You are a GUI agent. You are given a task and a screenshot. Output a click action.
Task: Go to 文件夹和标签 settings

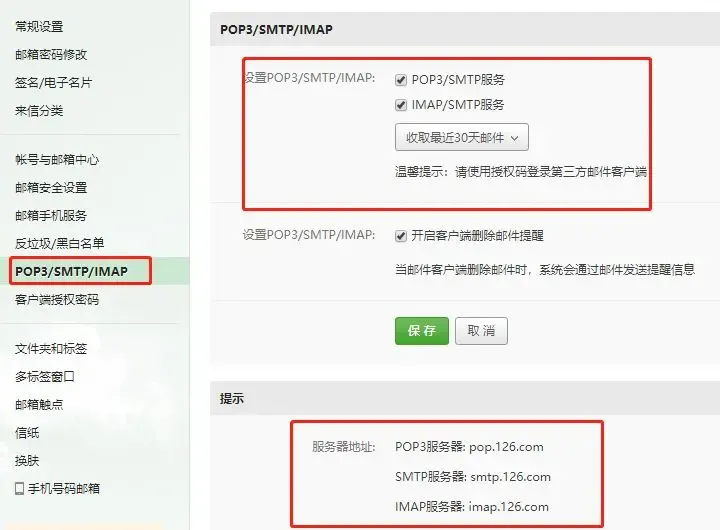click(x=51, y=349)
